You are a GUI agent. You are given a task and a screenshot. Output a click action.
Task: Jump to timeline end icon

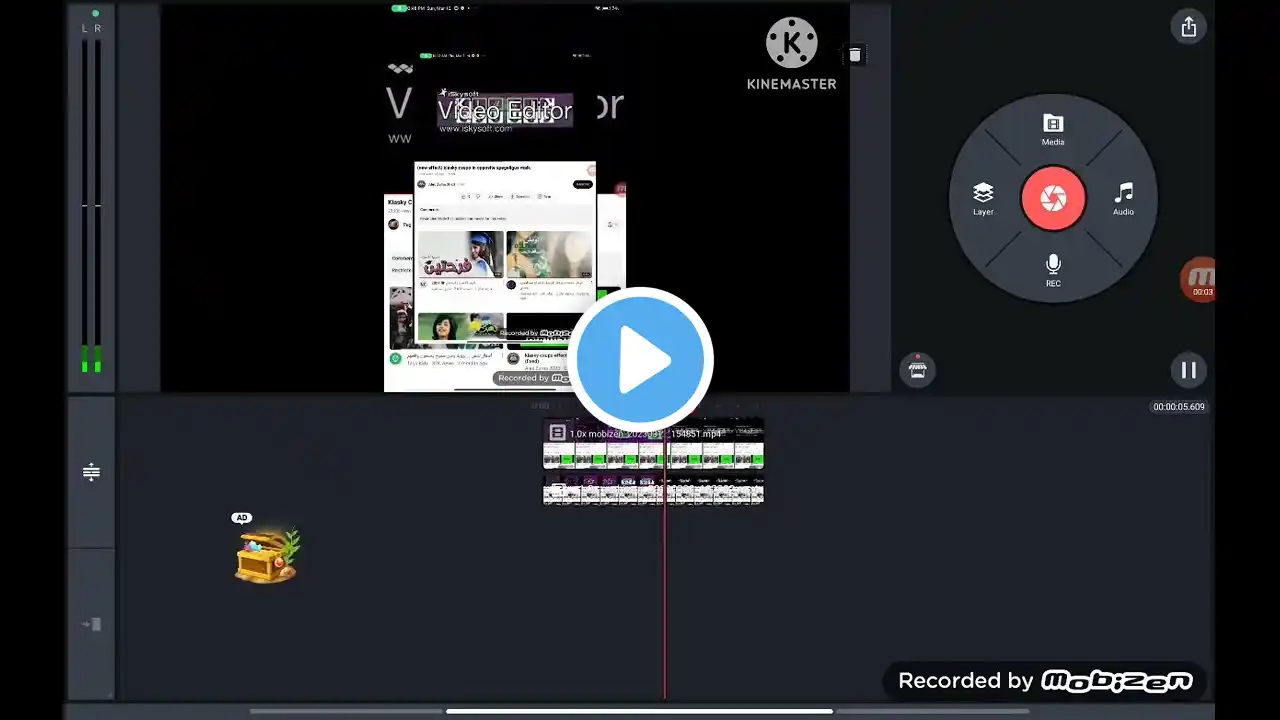click(x=91, y=625)
